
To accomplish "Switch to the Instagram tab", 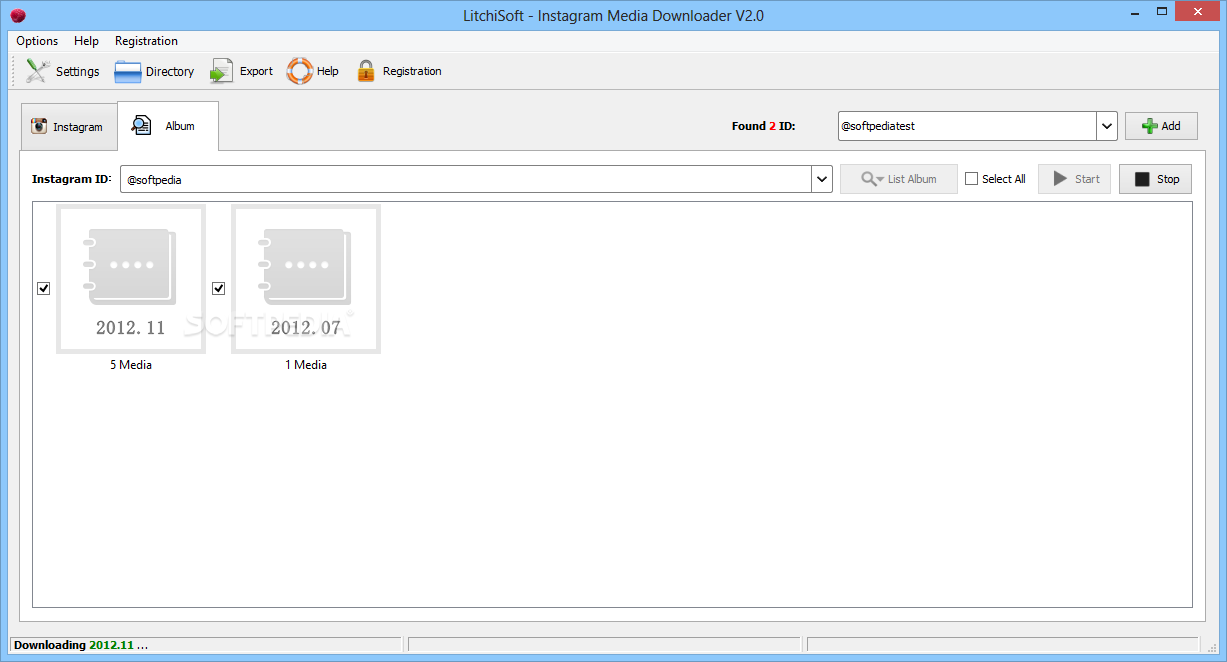I will coord(68,127).
